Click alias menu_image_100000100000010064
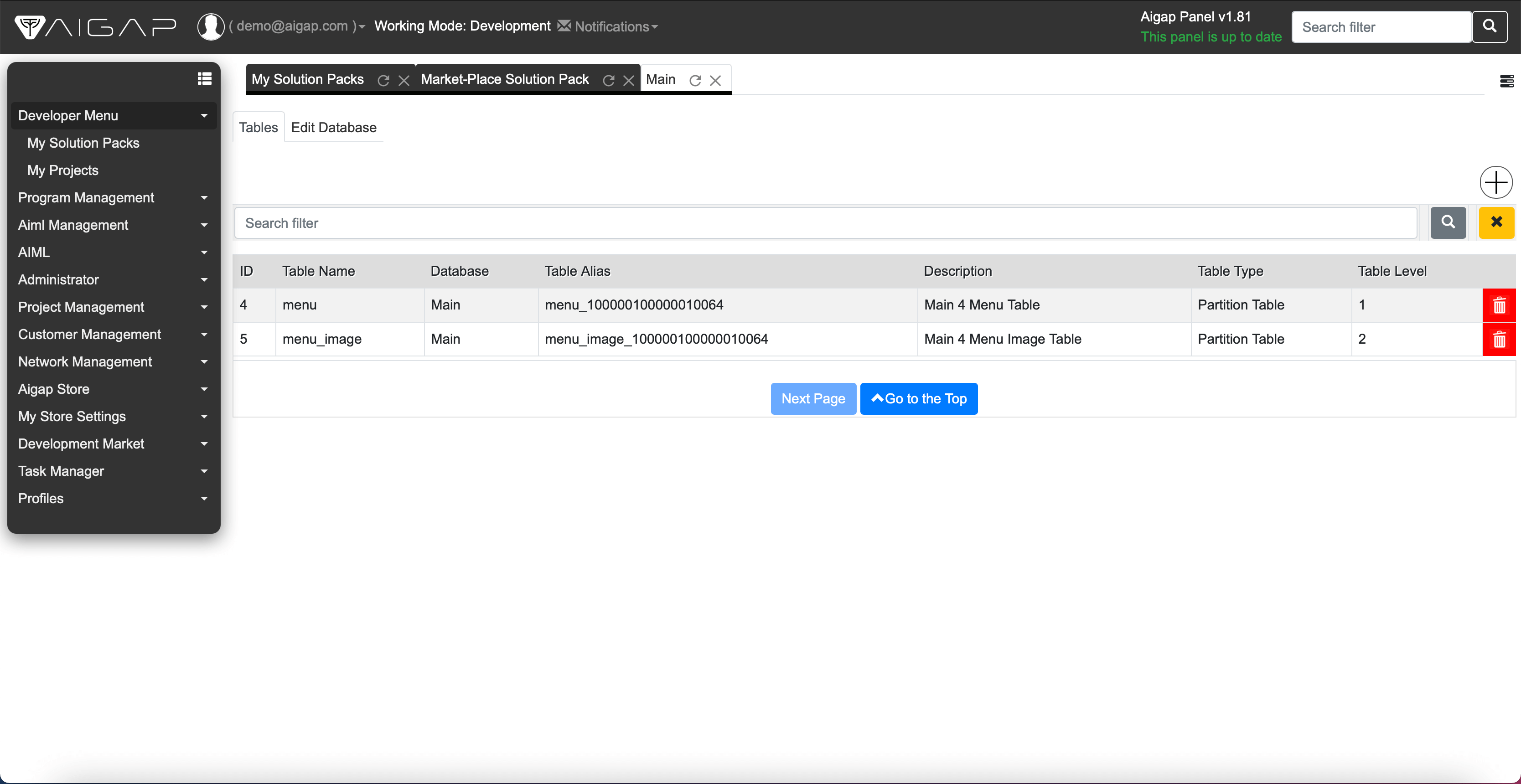Screen dimensions: 1521x784 pos(656,339)
